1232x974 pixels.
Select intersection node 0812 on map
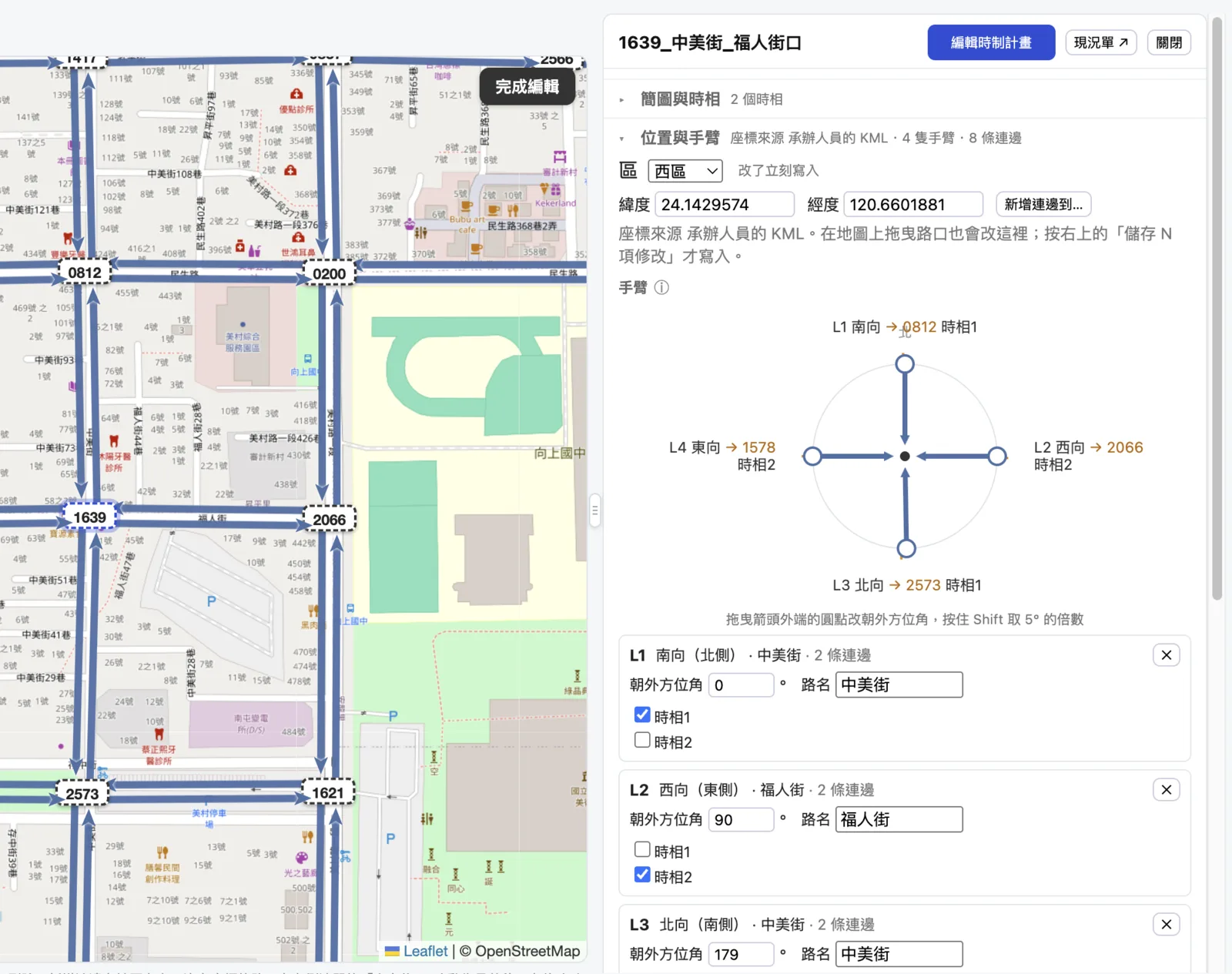(x=85, y=273)
